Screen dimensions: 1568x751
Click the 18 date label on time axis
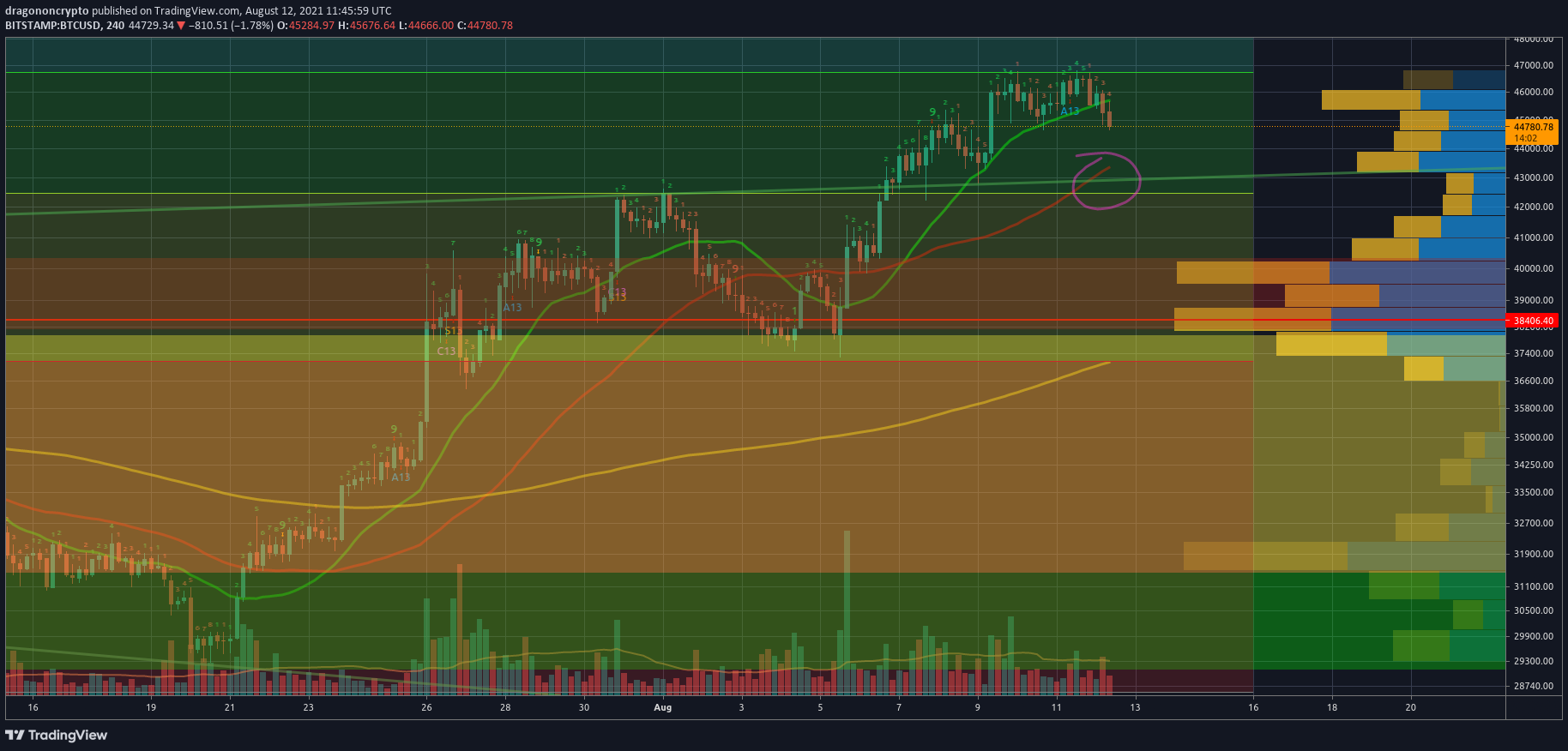tap(1332, 707)
